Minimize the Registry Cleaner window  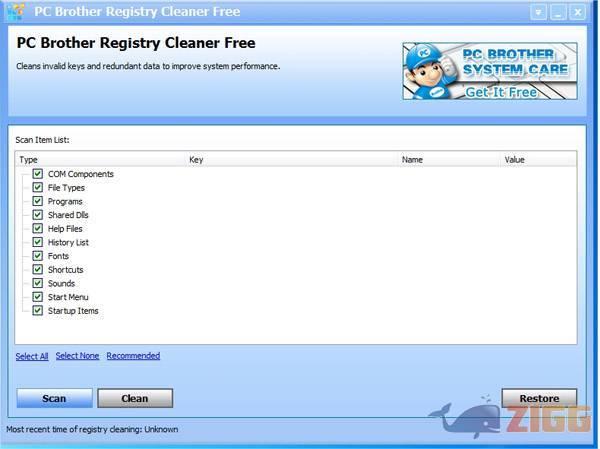coord(558,12)
